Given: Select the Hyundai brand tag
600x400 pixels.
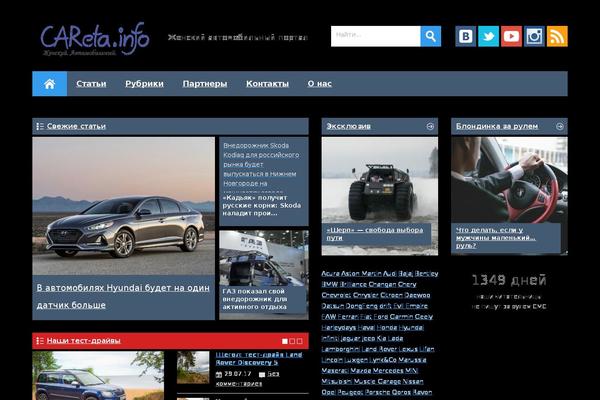Looking at the screenshot, I should coord(411,328).
